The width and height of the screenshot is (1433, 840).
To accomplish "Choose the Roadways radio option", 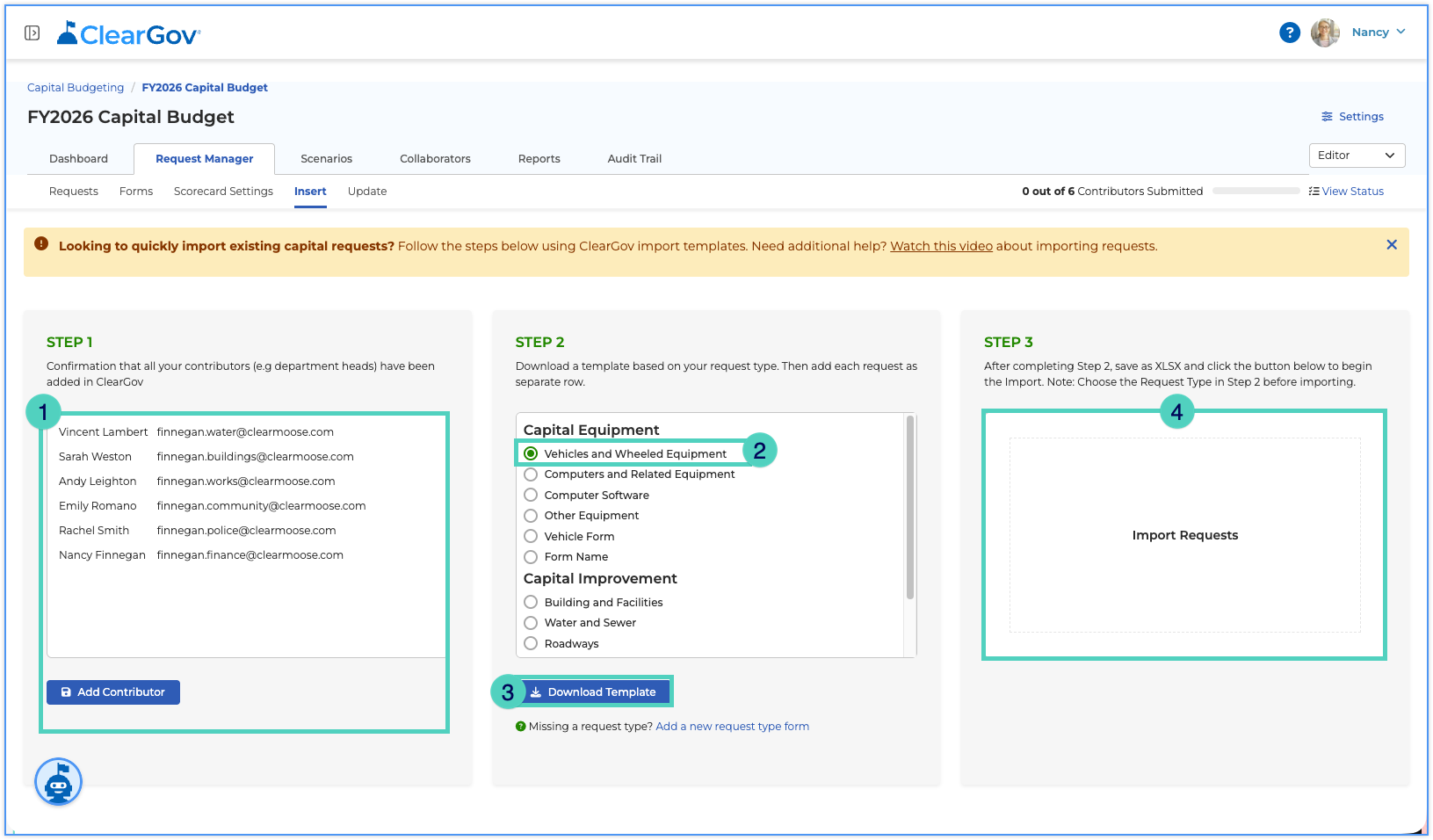I will pos(531,643).
